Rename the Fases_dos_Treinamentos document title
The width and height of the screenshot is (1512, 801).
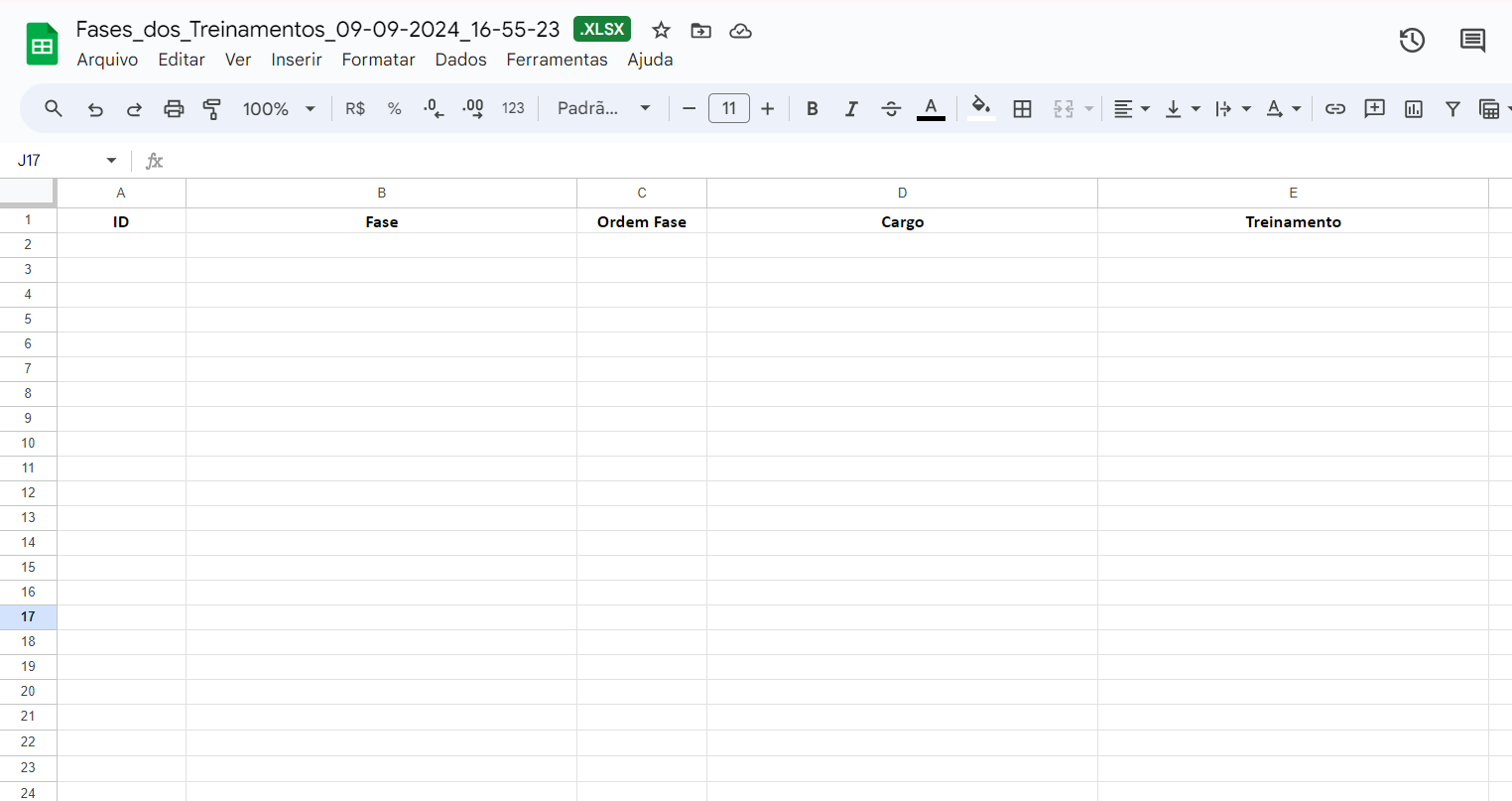click(x=317, y=30)
